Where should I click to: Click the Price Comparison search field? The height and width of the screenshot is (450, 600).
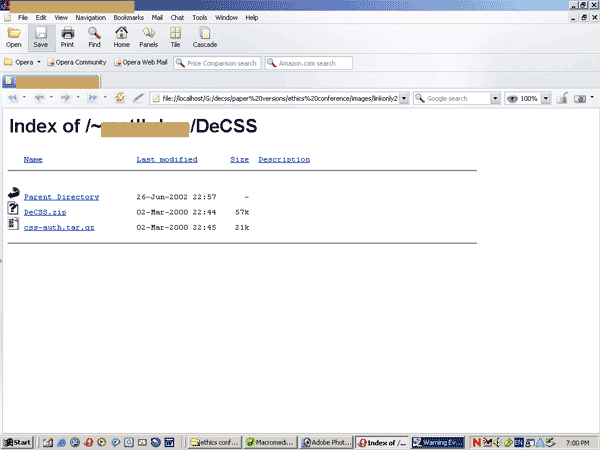(x=217, y=63)
